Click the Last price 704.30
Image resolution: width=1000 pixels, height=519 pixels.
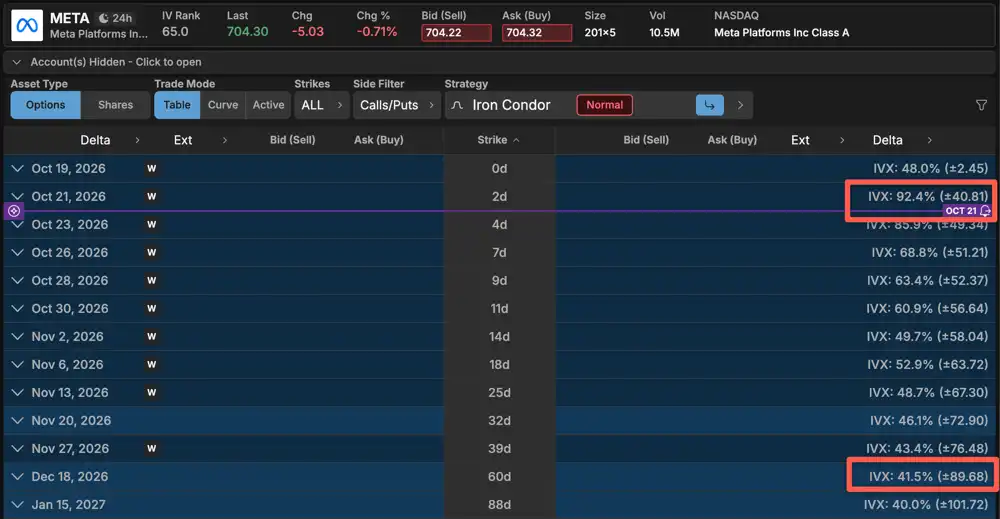[247, 32]
